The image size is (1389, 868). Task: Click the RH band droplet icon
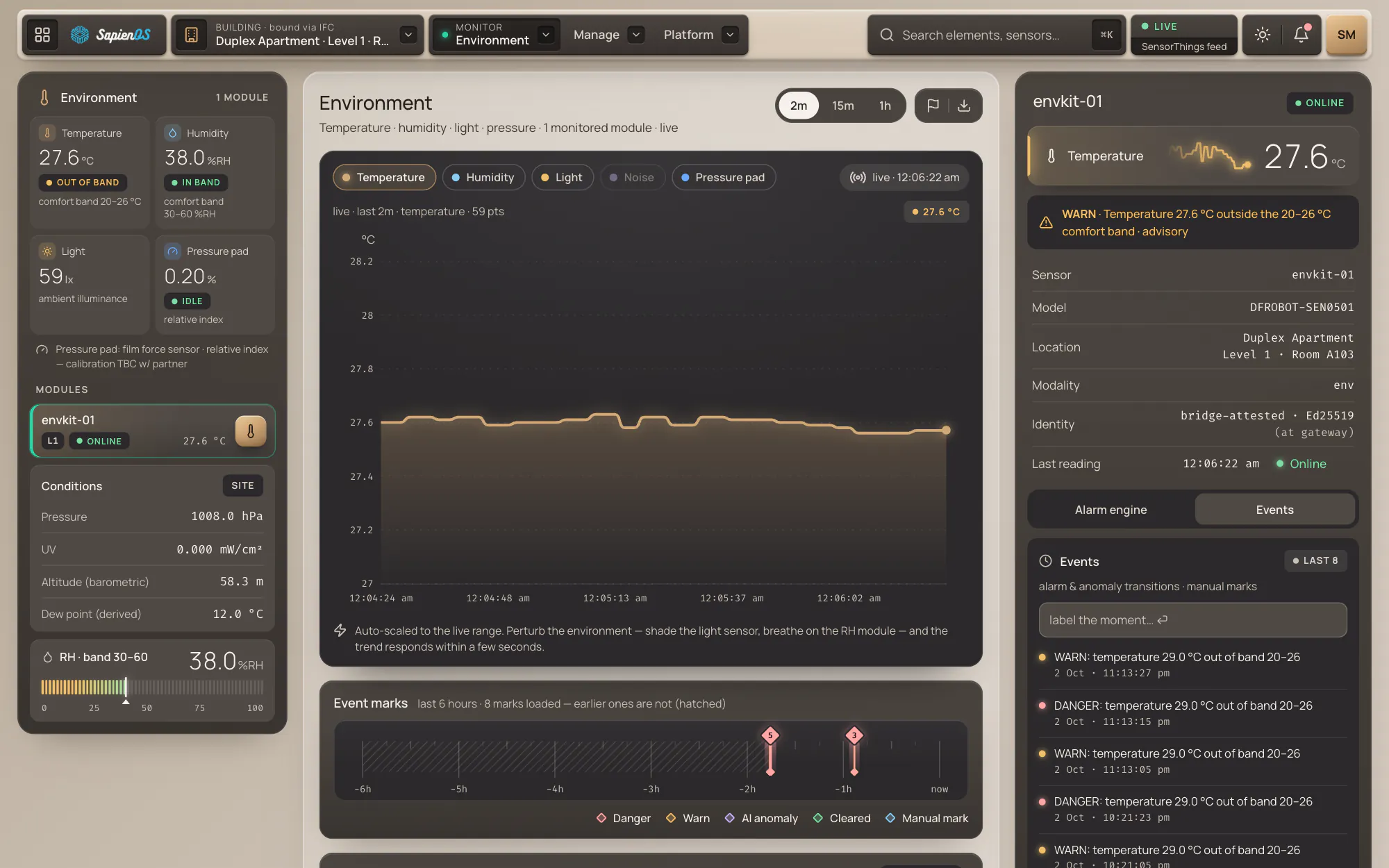click(47, 657)
